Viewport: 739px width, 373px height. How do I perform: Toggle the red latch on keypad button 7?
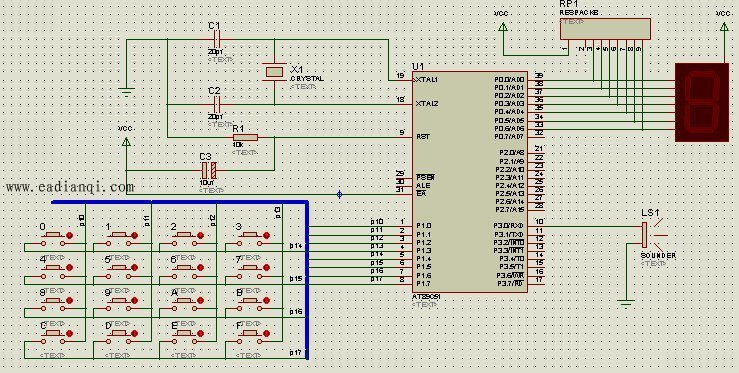pos(266,267)
